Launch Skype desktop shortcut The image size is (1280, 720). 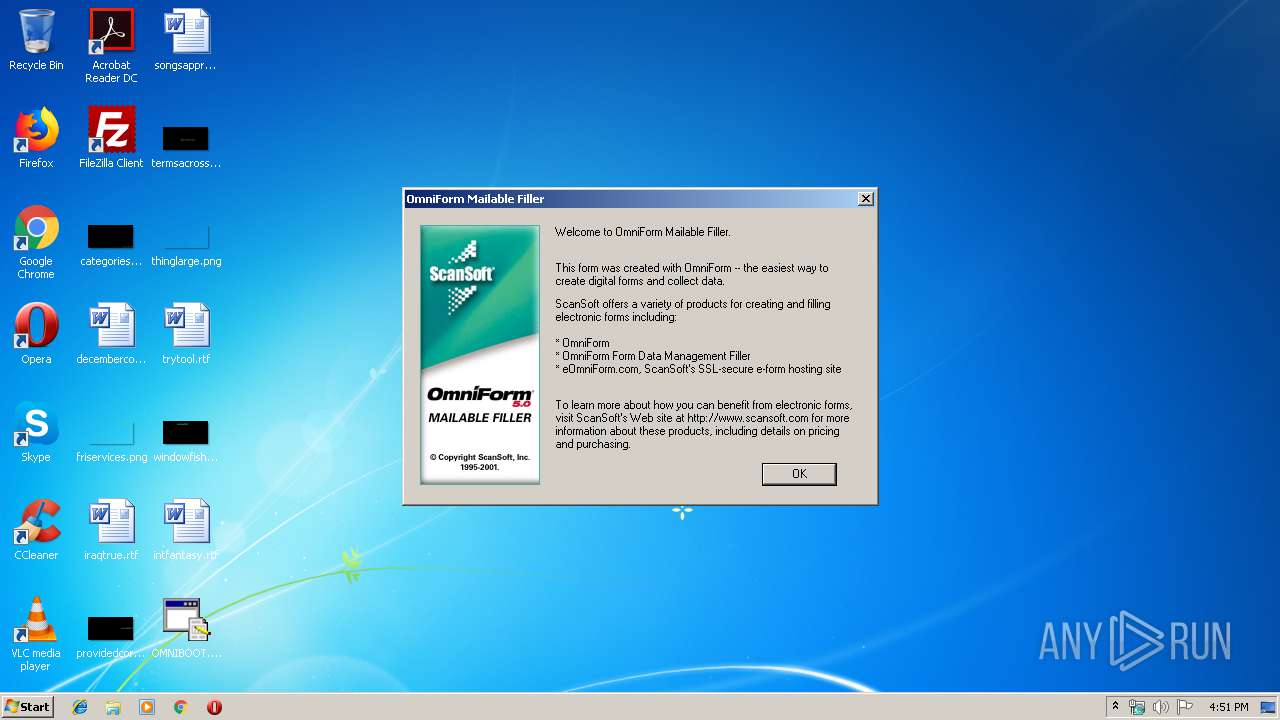(36, 432)
